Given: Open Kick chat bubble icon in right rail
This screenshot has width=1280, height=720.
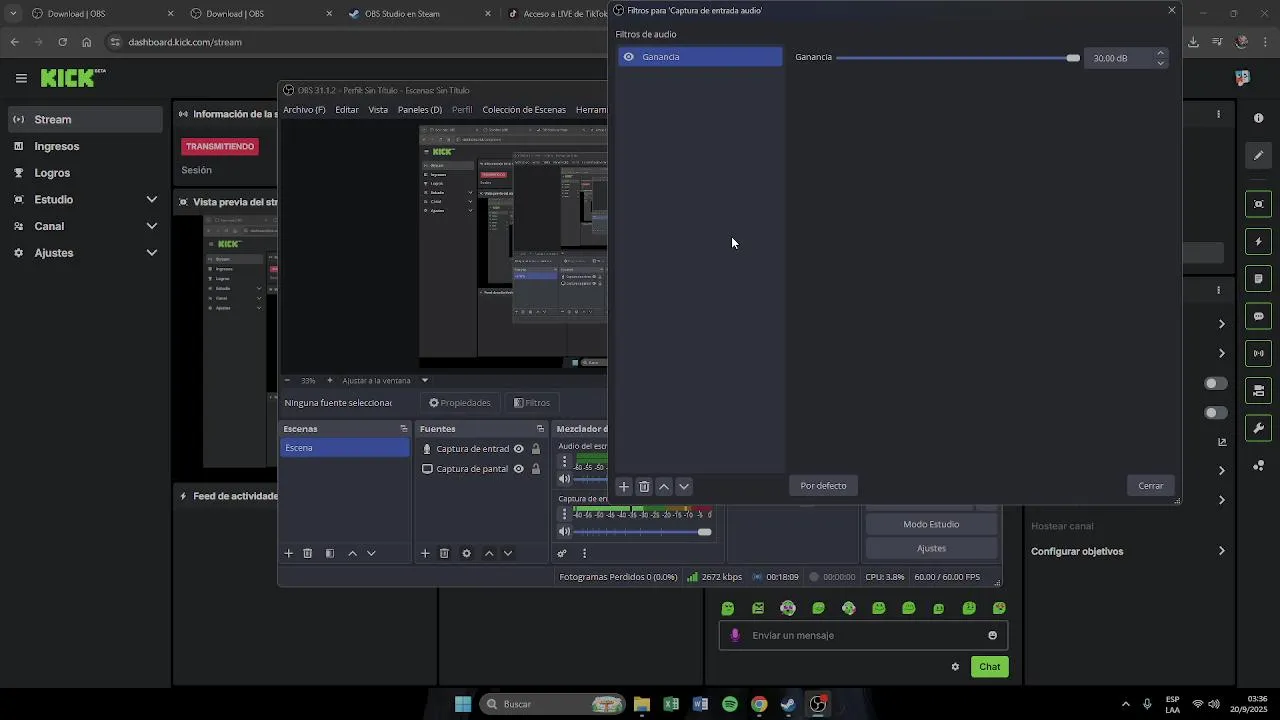Looking at the screenshot, I should click(1258, 316).
